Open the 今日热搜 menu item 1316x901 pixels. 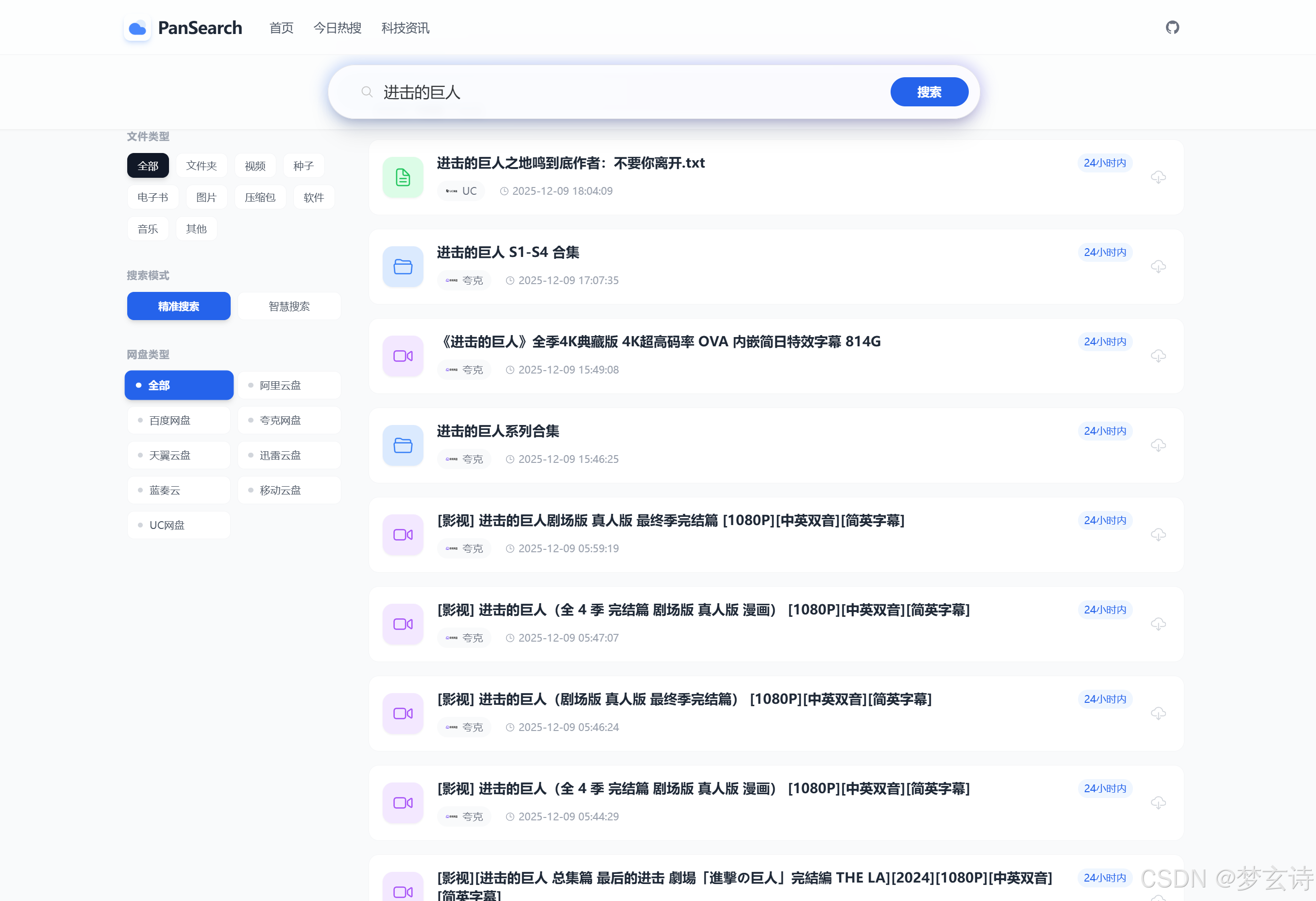337,28
